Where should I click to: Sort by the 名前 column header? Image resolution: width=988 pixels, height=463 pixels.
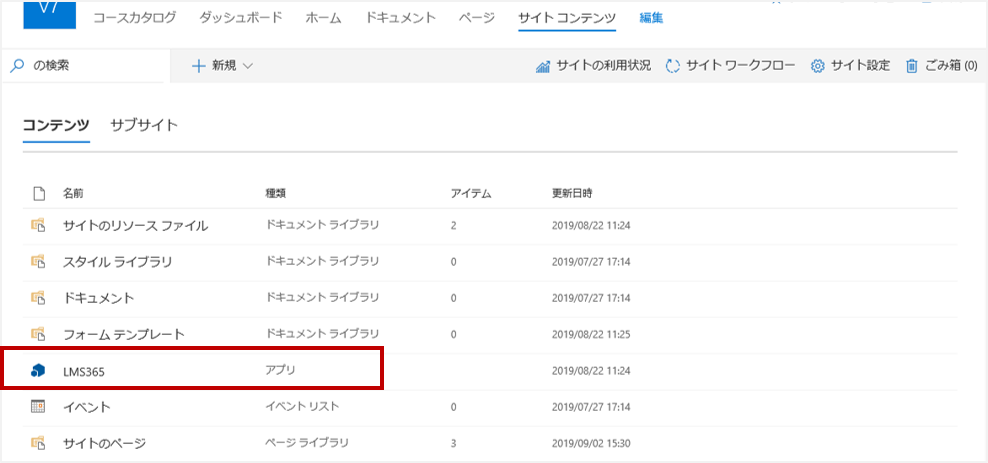click(x=74, y=192)
